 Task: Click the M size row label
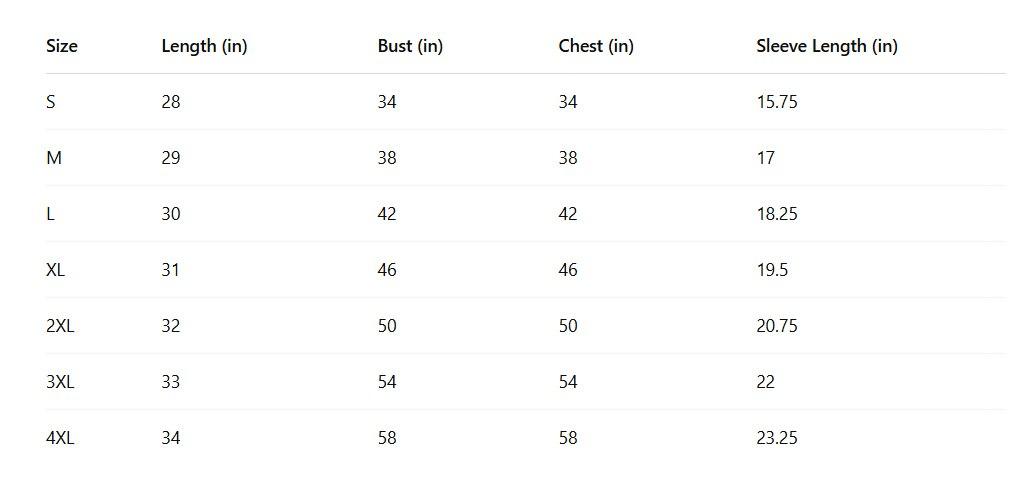coord(54,158)
